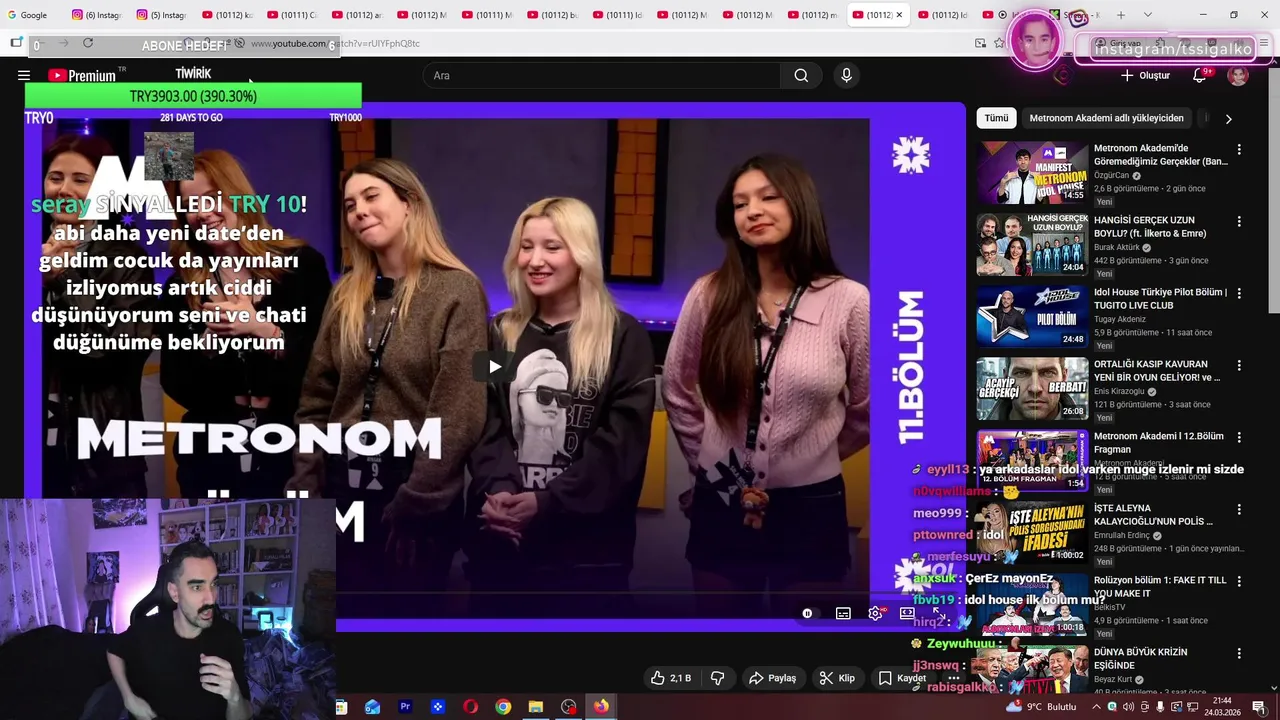This screenshot has height=720, width=1280.
Task: Close the active YouTube browser tab
Action: tap(899, 15)
